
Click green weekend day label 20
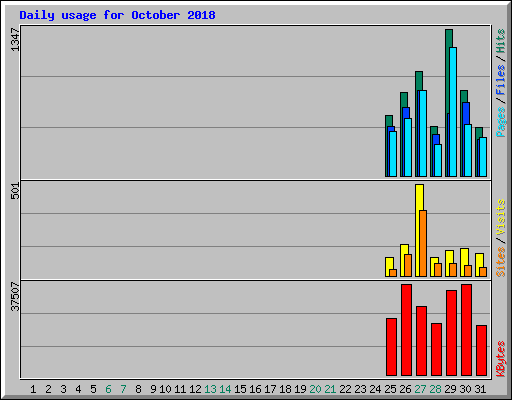click(315, 389)
